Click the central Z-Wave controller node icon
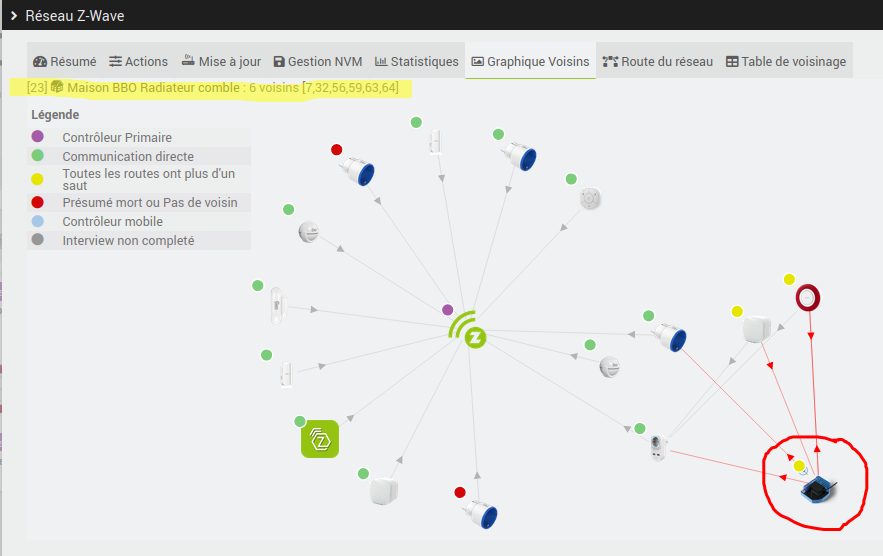The image size is (883, 556). point(468,330)
